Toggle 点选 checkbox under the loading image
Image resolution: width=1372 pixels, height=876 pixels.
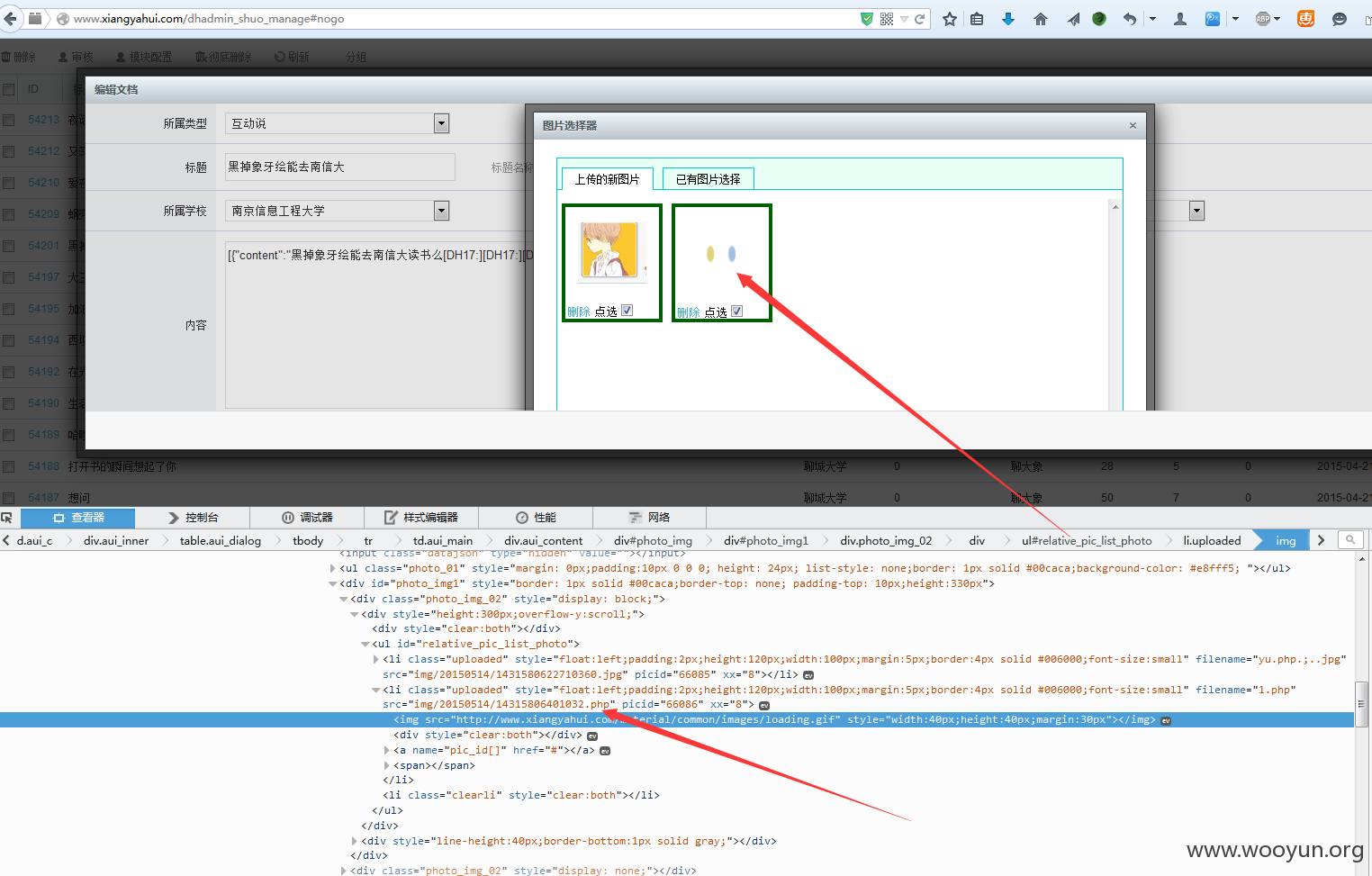tap(737, 312)
